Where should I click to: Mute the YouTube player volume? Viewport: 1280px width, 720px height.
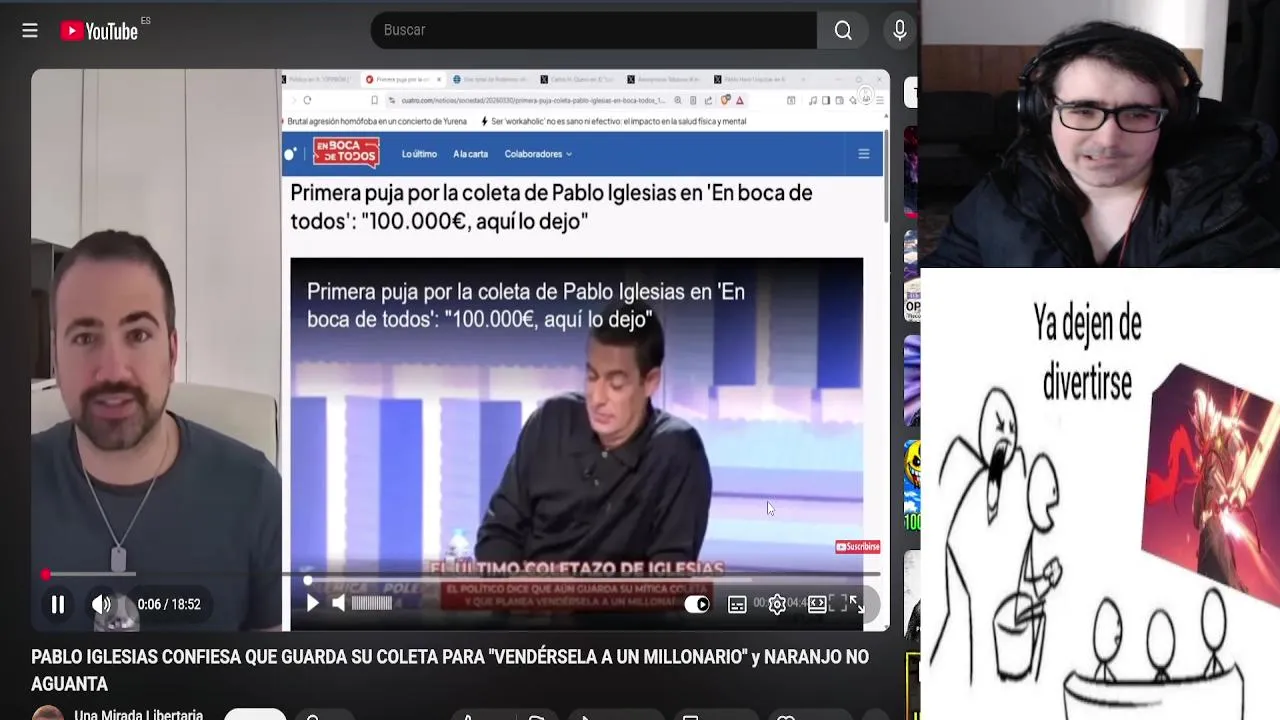[x=101, y=604]
